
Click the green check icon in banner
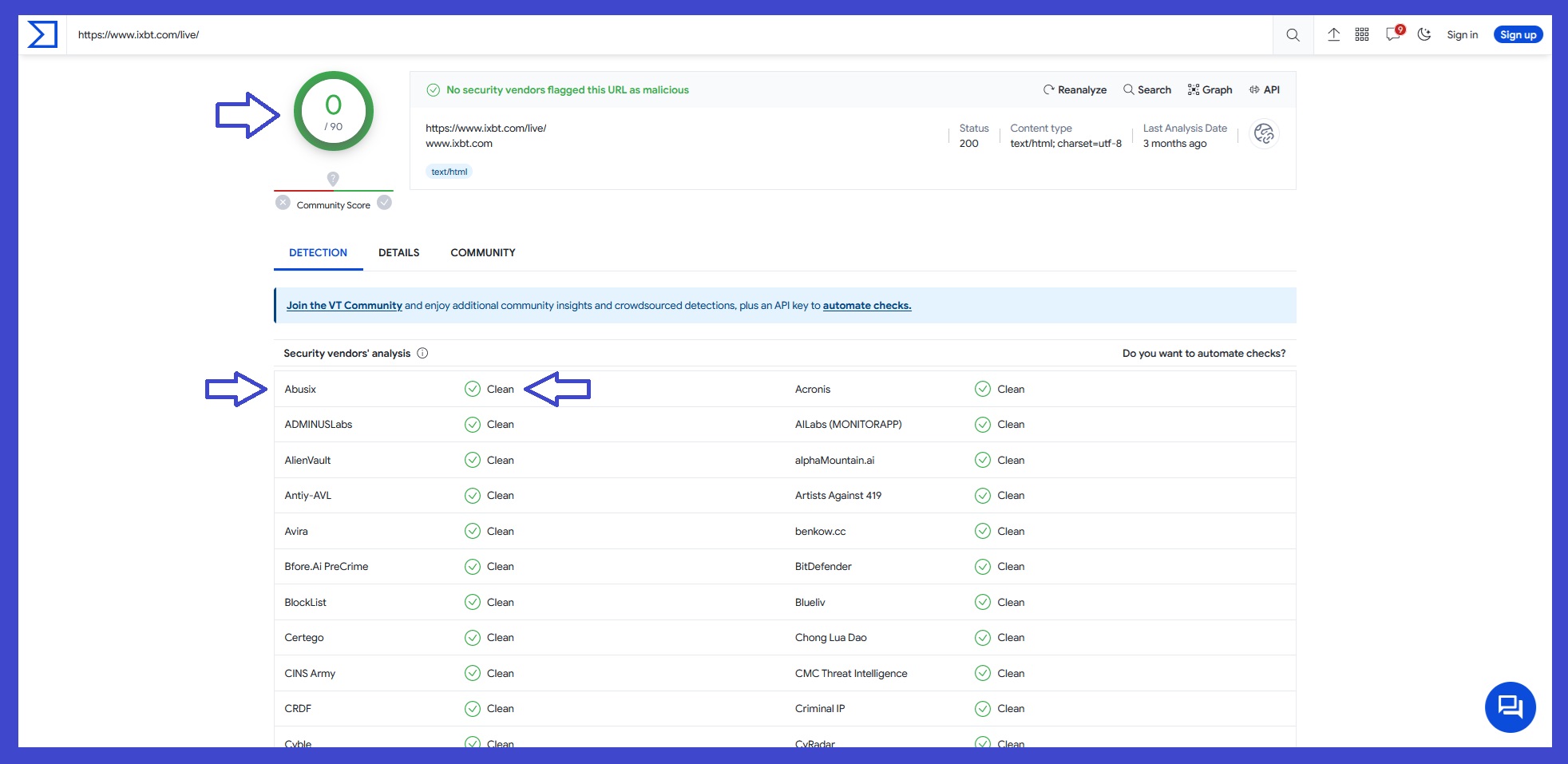pyautogui.click(x=433, y=90)
